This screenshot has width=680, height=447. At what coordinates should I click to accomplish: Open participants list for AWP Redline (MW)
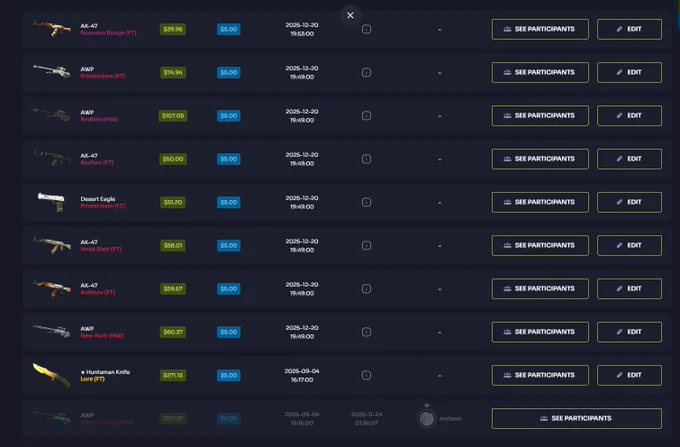coord(540,116)
